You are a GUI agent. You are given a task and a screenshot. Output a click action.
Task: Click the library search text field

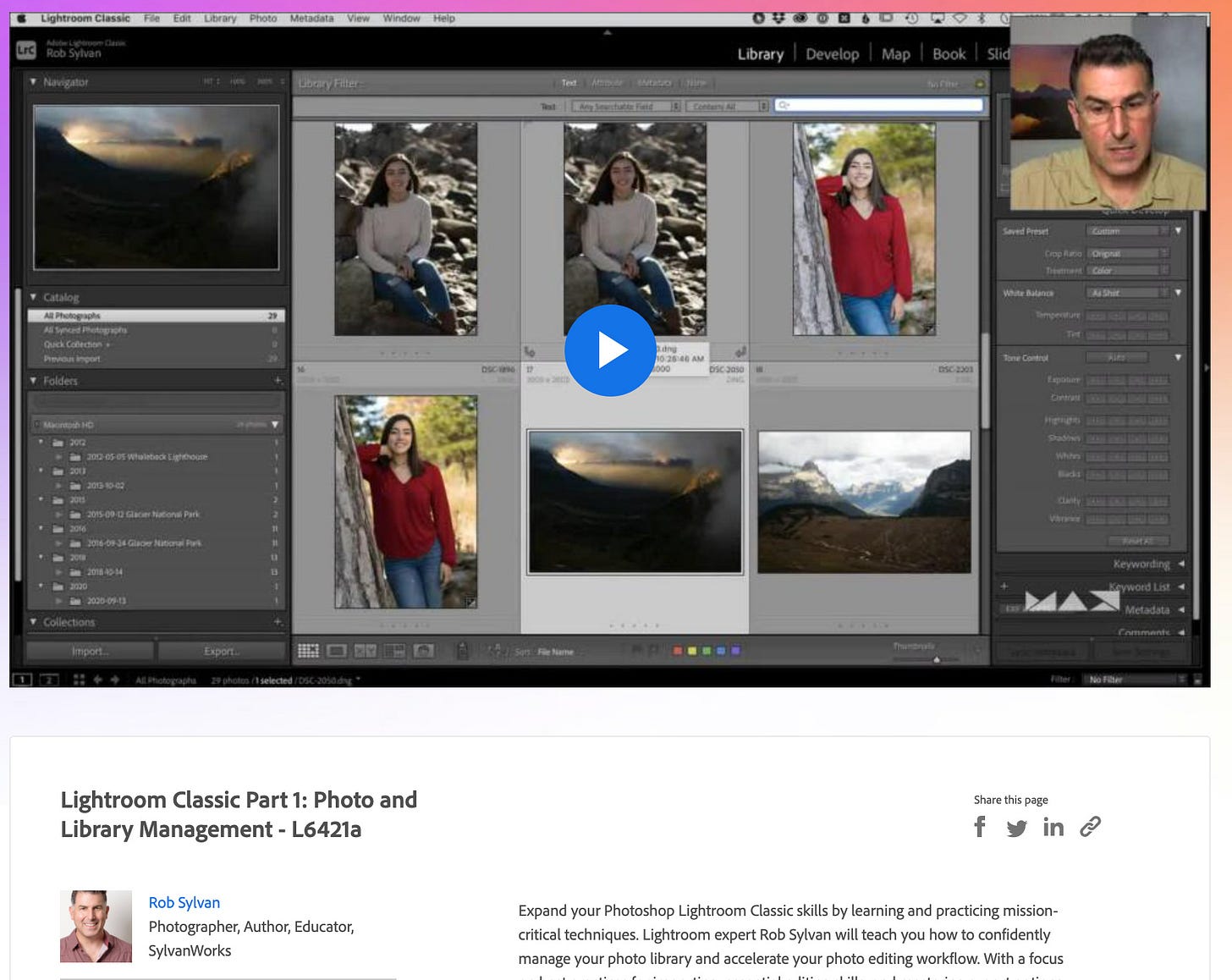[x=879, y=106]
